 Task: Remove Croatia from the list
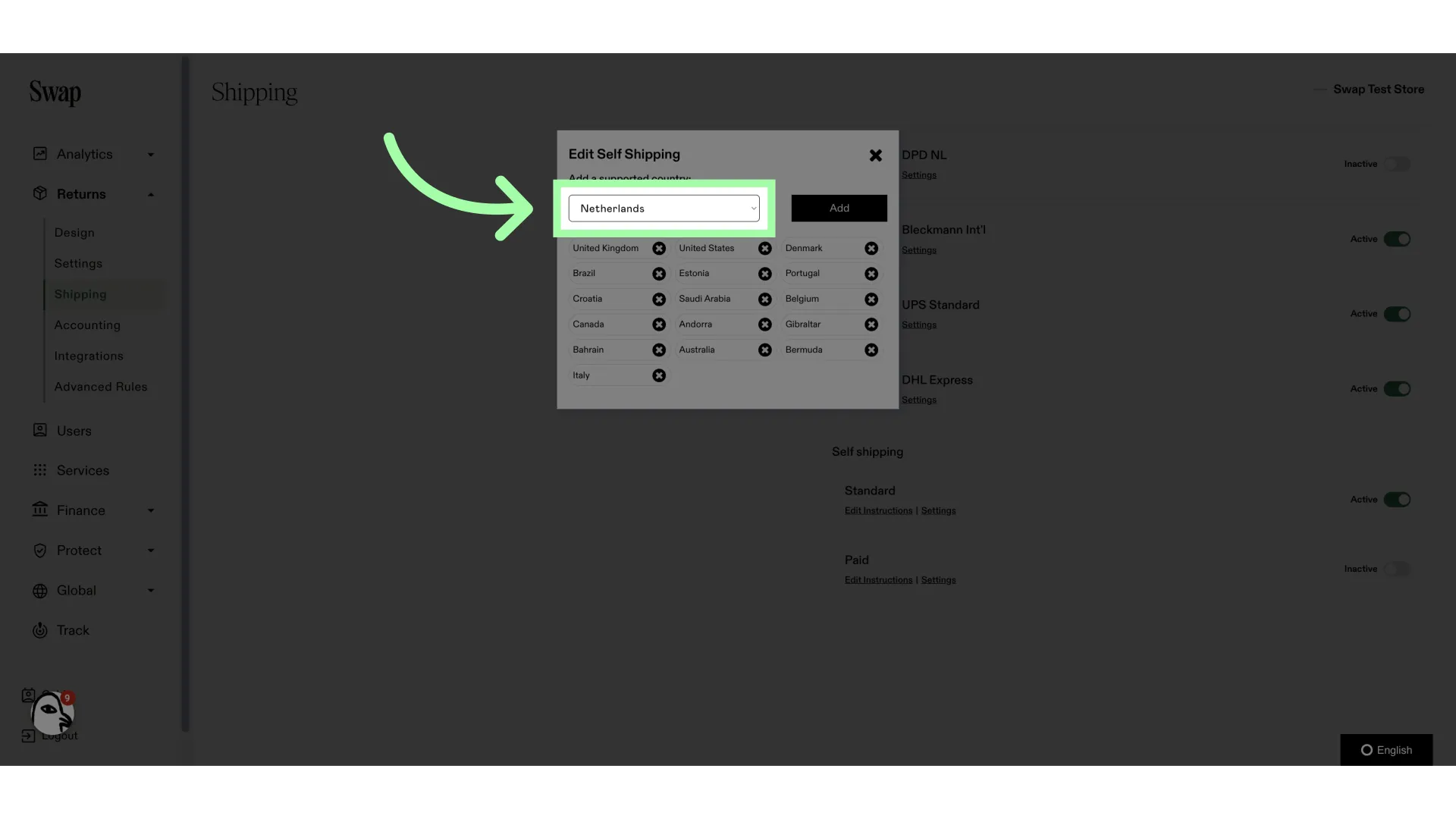tap(659, 300)
